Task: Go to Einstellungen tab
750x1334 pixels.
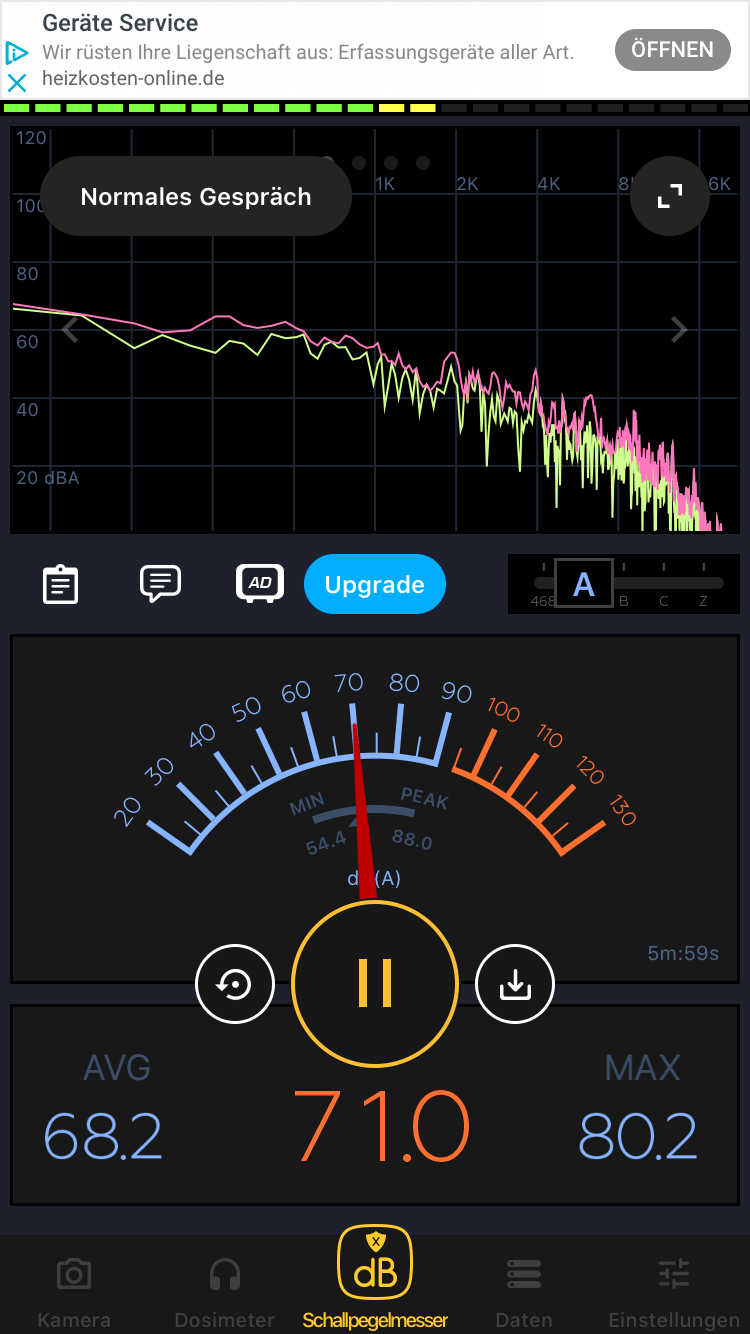Action: [x=674, y=1292]
